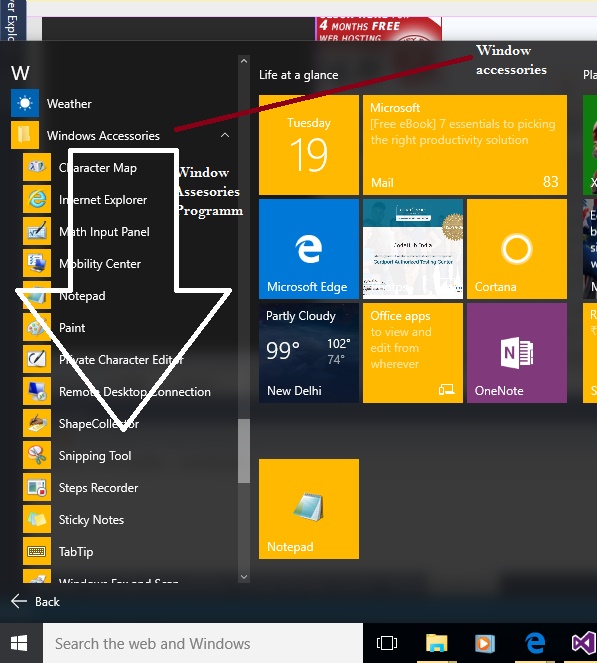Launch the Remote Desktop Connection icon

point(37,392)
